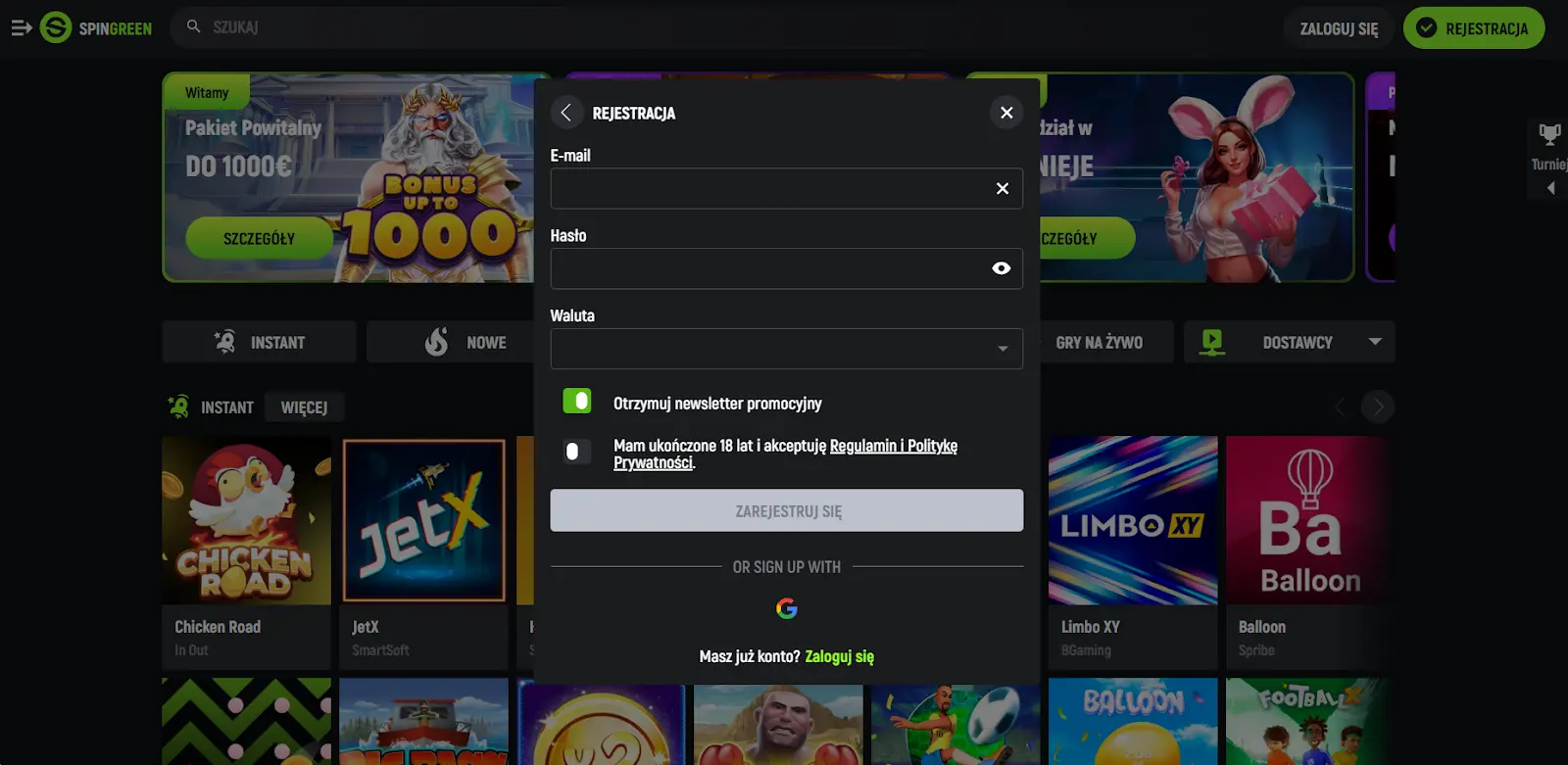This screenshot has height=765, width=1568.
Task: Click the BGaming provider text
Action: (x=1086, y=650)
